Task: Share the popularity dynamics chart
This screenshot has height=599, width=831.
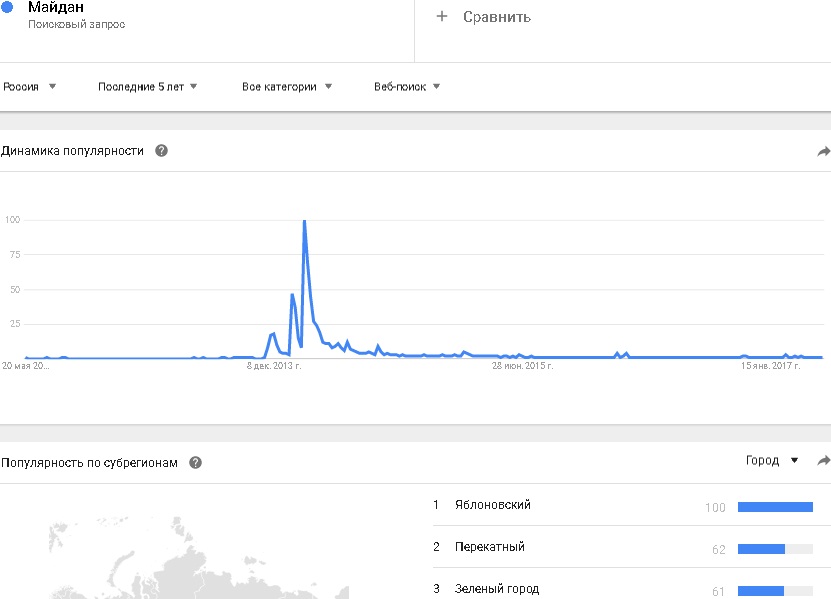Action: coord(823,152)
